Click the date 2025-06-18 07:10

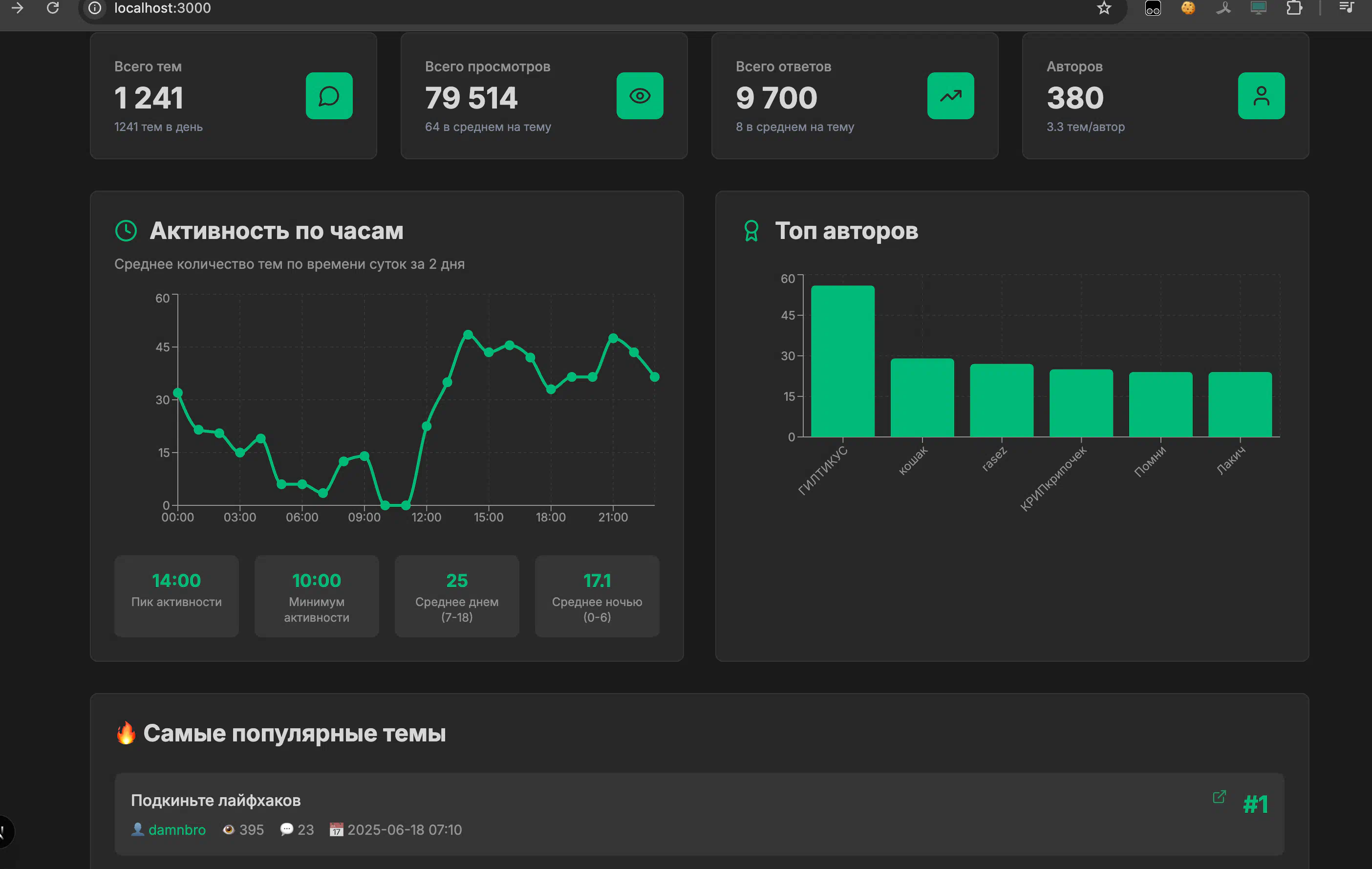click(x=405, y=830)
